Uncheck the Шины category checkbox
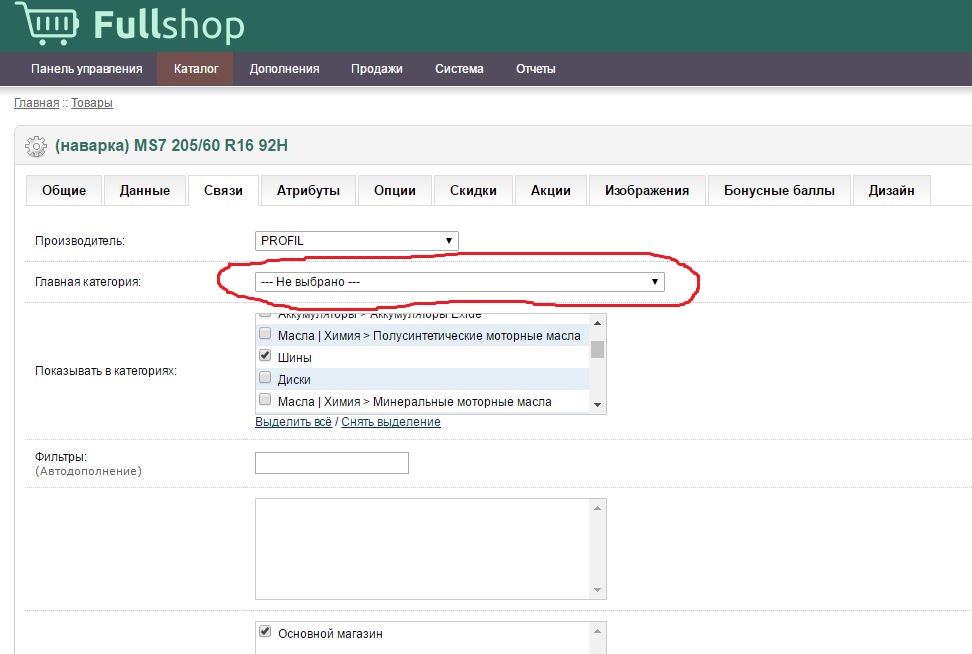Screen dimensions: 972x654 pos(265,356)
